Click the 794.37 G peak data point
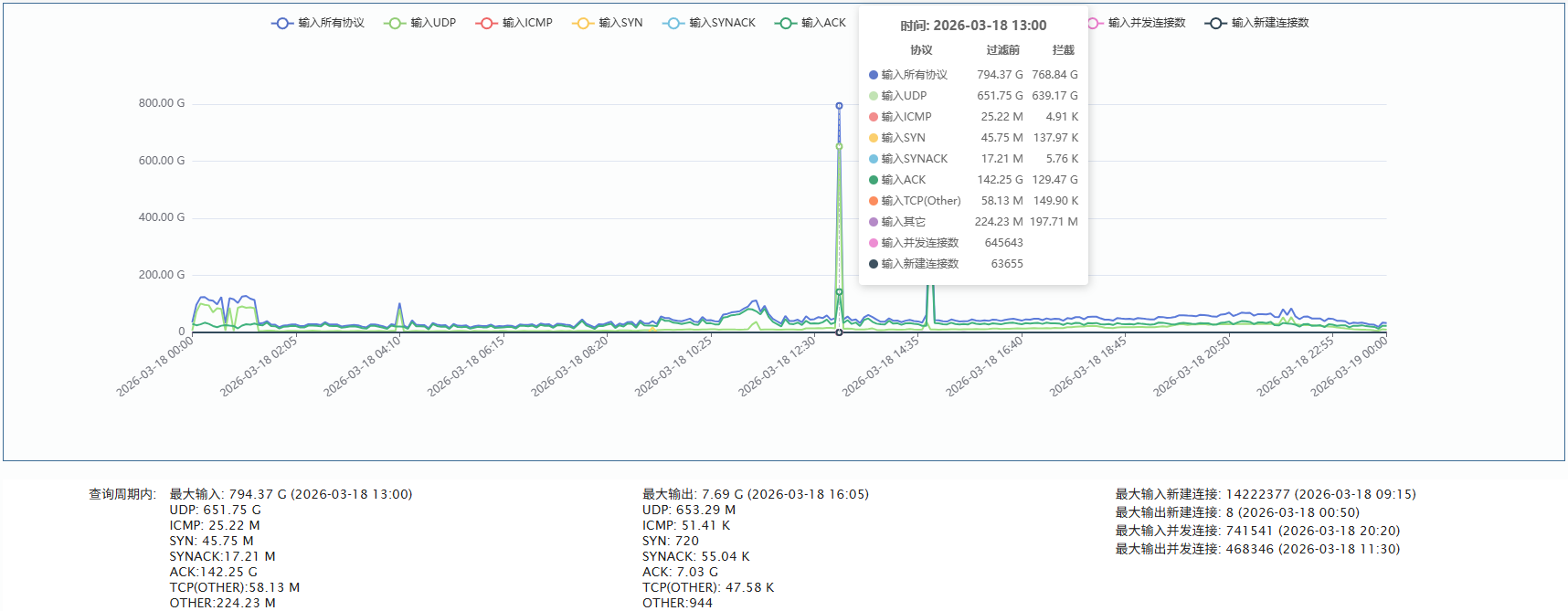1568x611 pixels. click(839, 106)
